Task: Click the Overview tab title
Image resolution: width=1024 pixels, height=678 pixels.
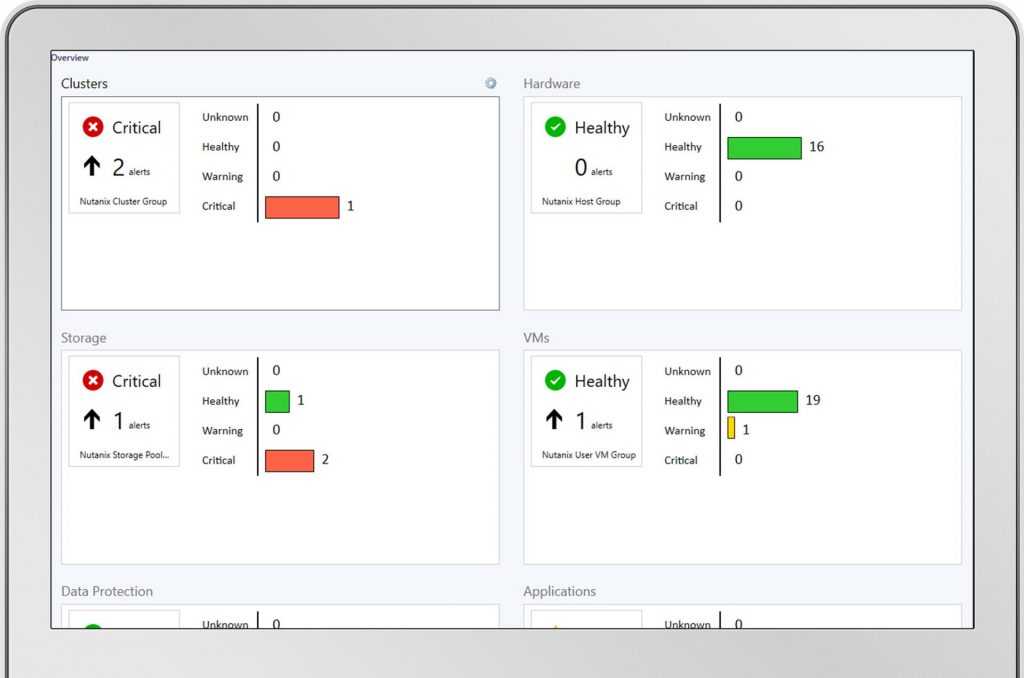Action: [x=70, y=57]
